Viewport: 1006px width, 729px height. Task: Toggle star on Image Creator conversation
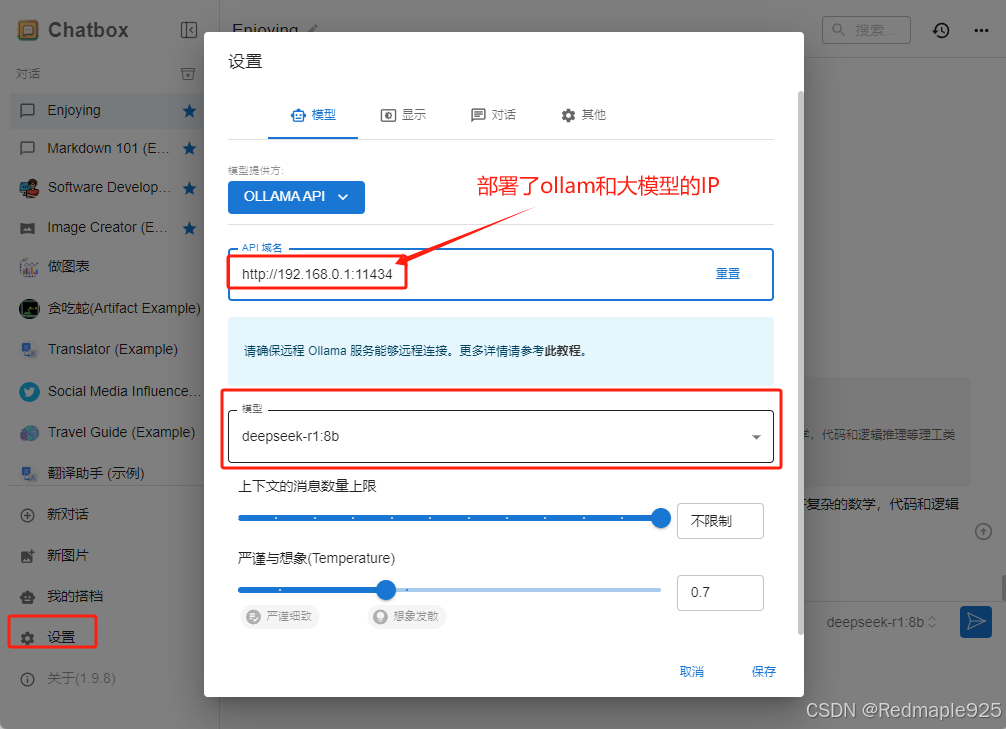[x=189, y=228]
